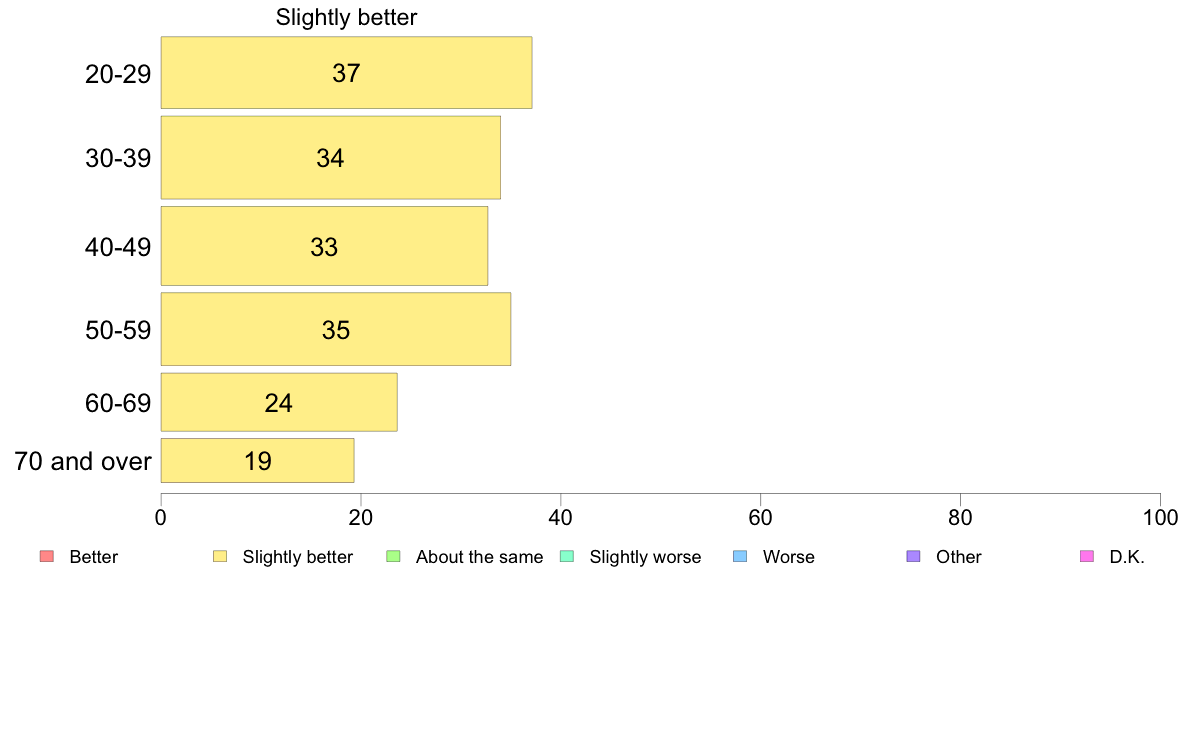1188x736 pixels.
Task: Click the Slightly worse legend text
Action: [645, 557]
